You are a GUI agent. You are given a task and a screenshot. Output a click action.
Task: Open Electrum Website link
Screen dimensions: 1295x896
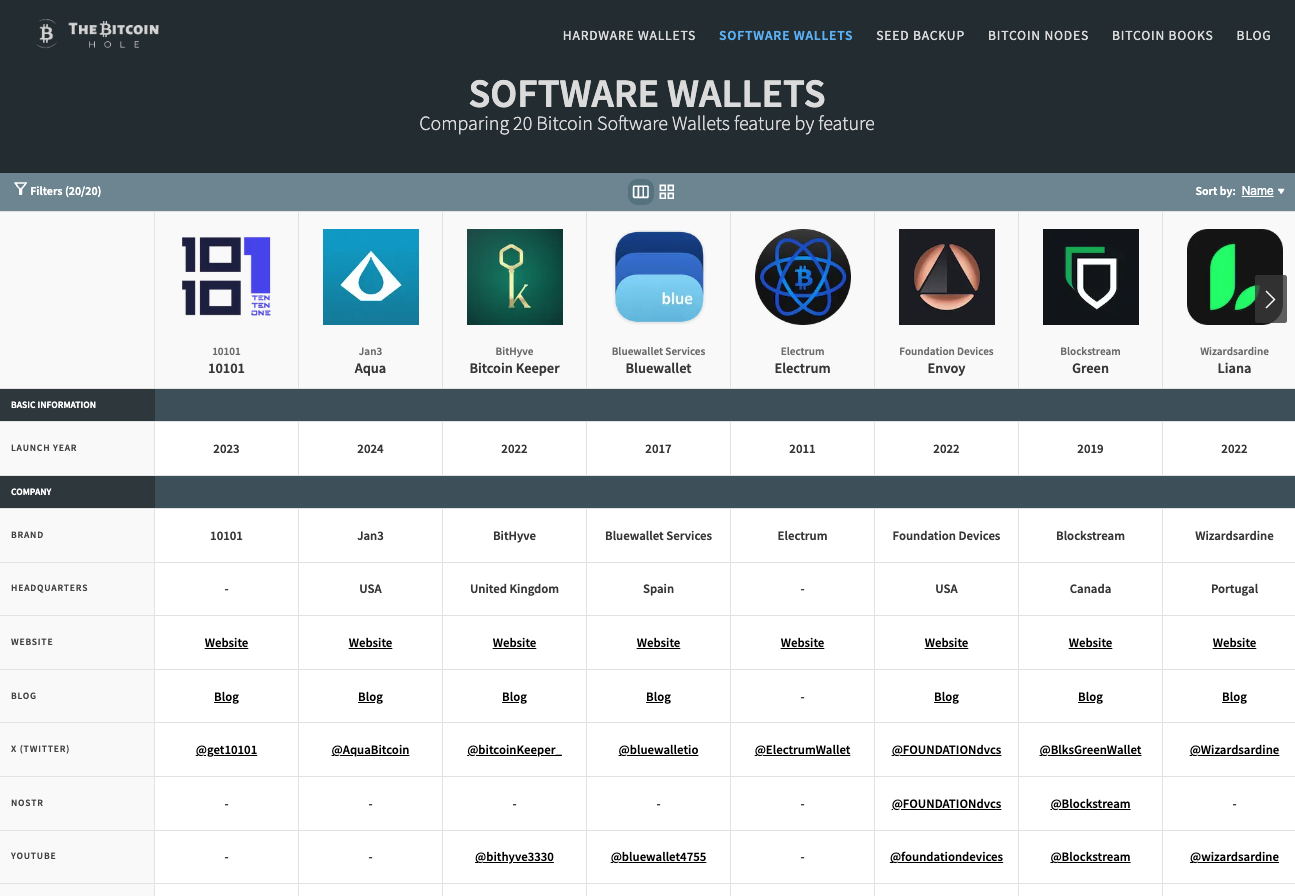coord(803,643)
